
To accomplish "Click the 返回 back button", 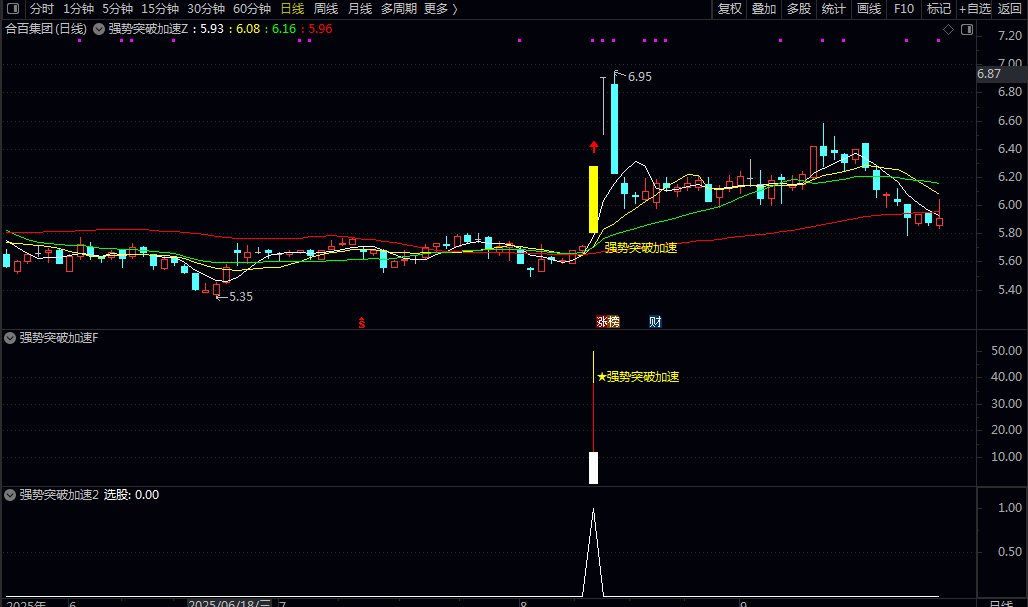I will 1010,9.
